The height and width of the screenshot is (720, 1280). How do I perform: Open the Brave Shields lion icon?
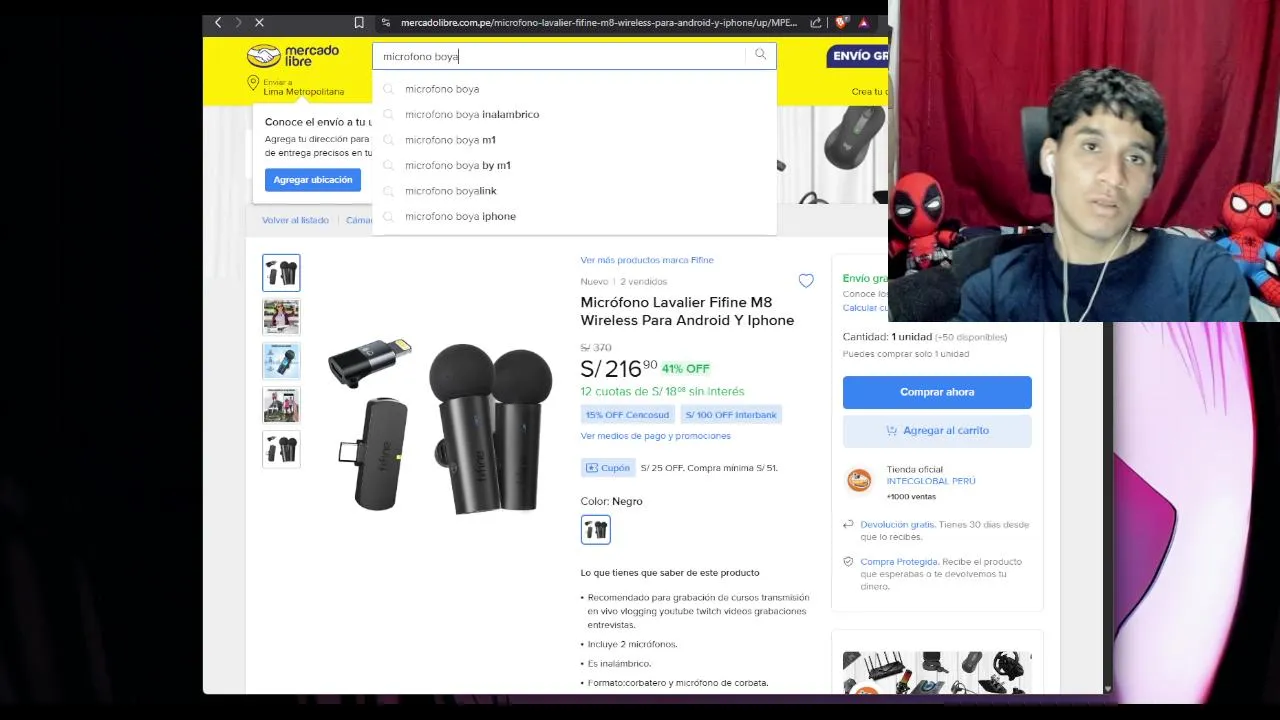click(842, 22)
